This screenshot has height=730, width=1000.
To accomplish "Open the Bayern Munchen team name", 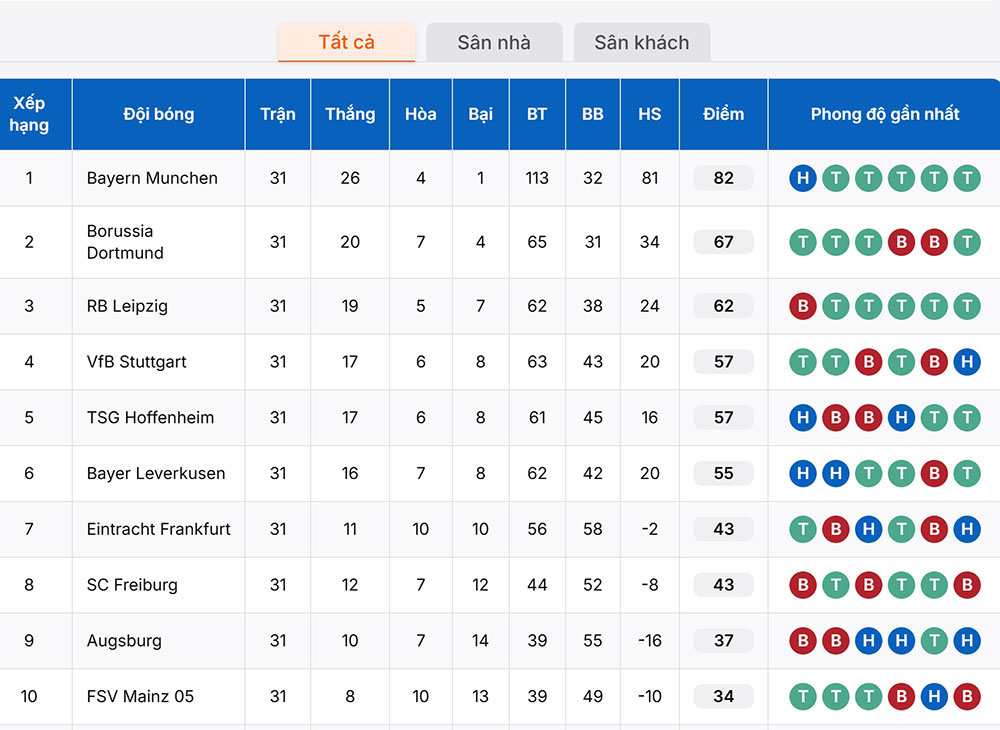I will coord(152,178).
